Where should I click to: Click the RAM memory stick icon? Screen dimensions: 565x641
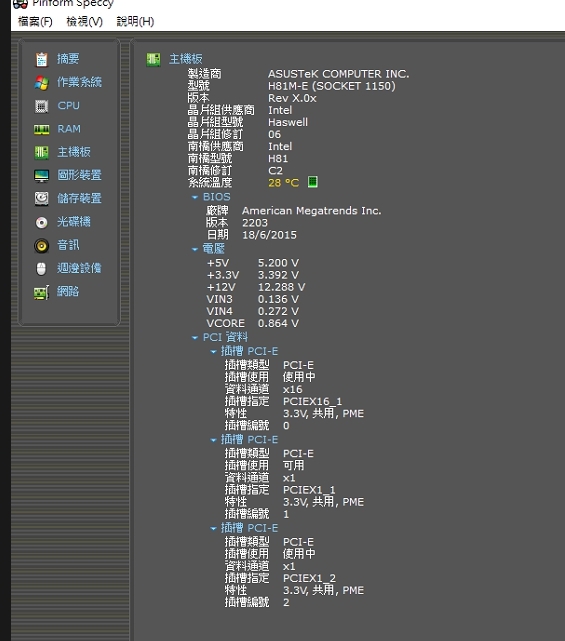coord(41,129)
